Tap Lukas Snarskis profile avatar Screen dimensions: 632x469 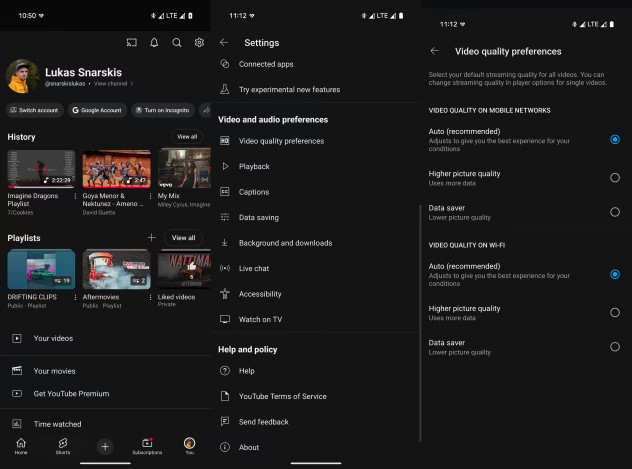[22, 77]
